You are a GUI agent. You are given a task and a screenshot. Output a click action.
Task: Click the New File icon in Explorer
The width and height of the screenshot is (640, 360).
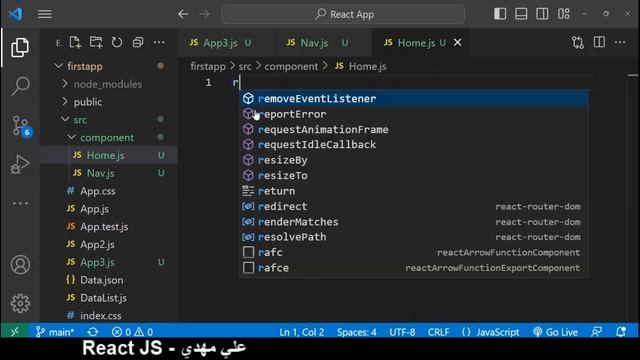tap(75, 42)
